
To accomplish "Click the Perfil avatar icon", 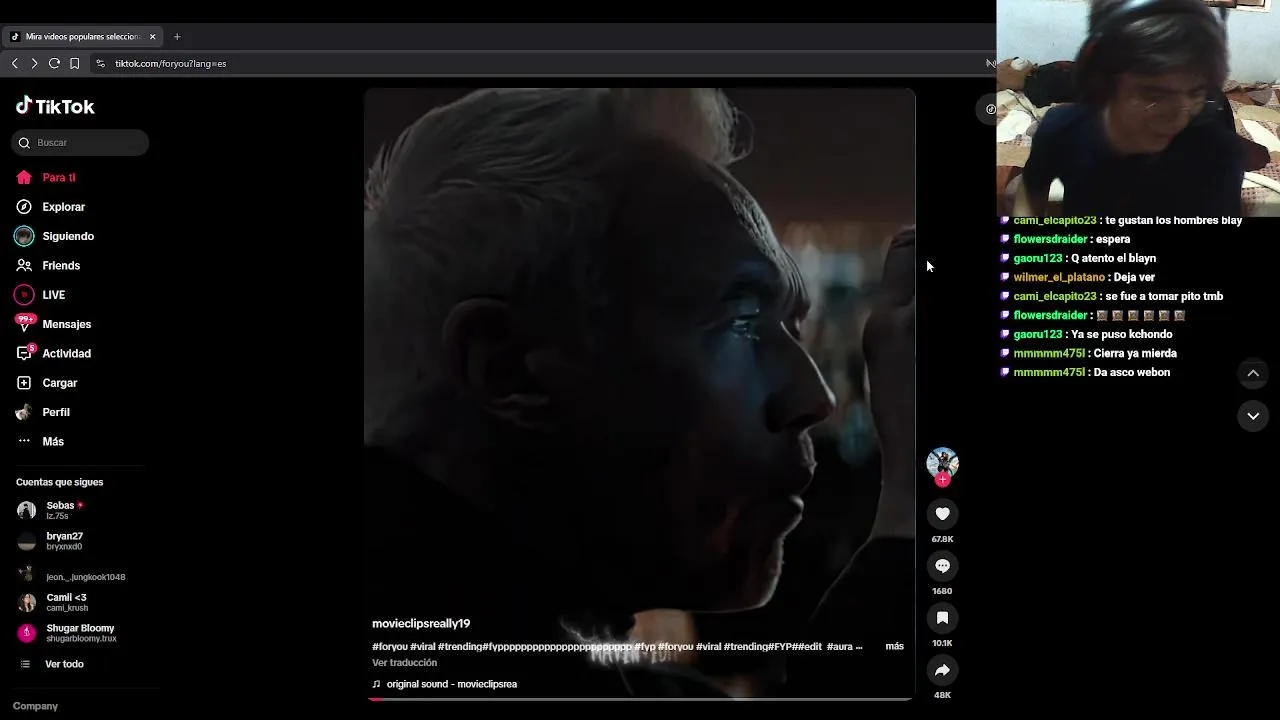I will tap(24, 412).
